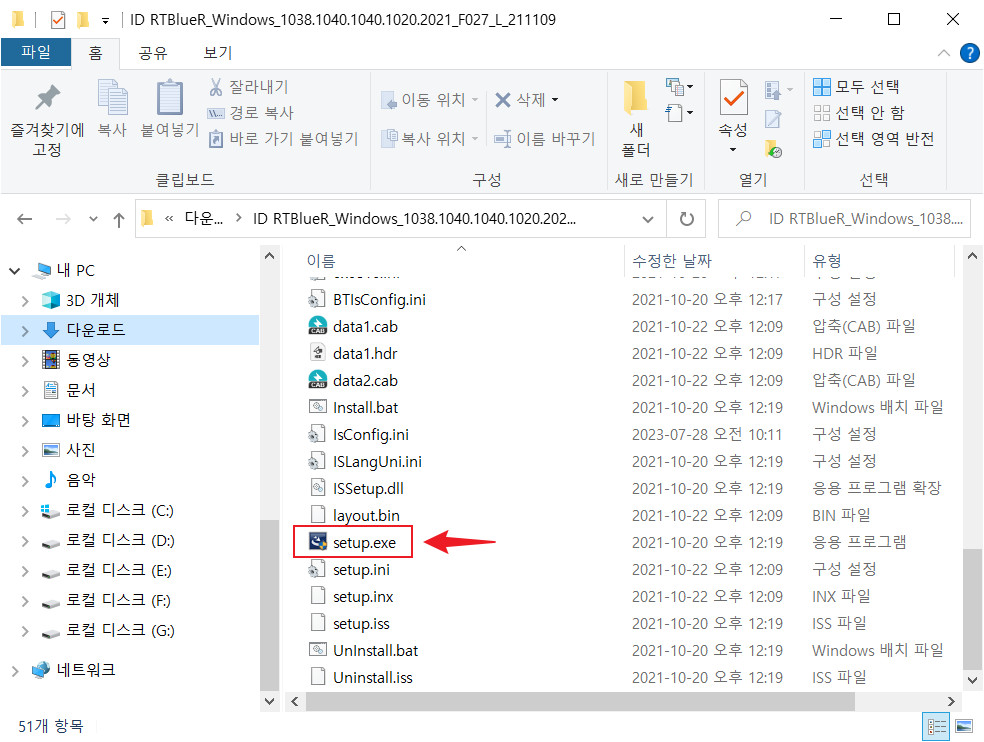This screenshot has width=984, height=742.
Task: Create a New folder (새 폴더)
Action: click(636, 118)
